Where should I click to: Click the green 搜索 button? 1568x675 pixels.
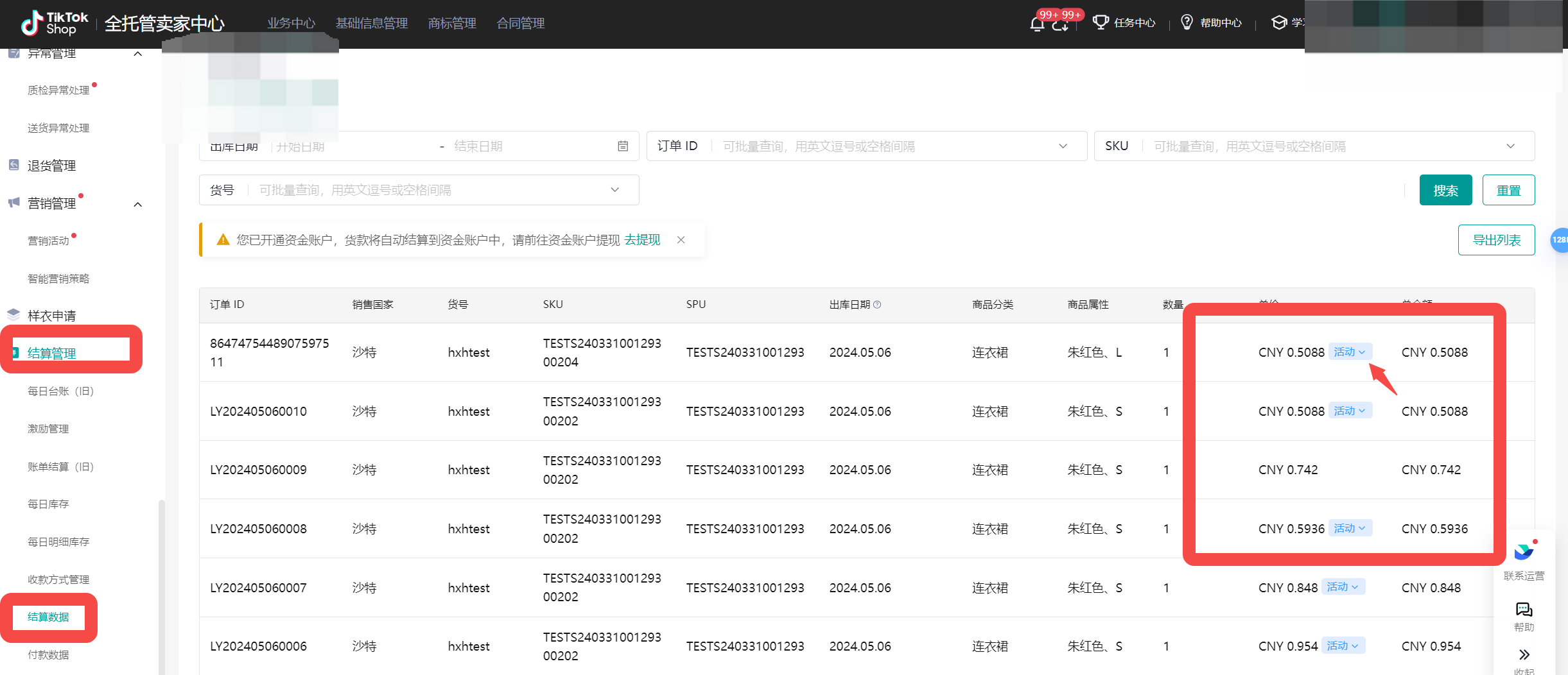pos(1445,190)
